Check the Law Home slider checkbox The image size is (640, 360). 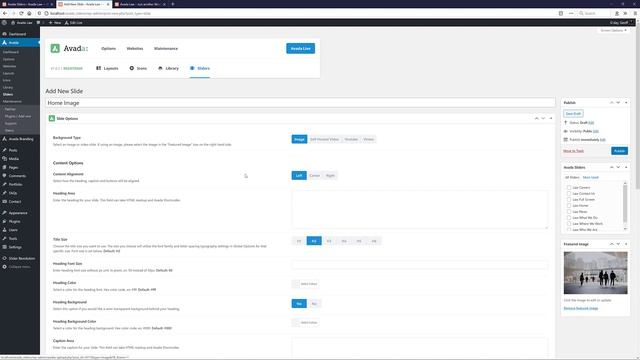pyautogui.click(x=569, y=206)
